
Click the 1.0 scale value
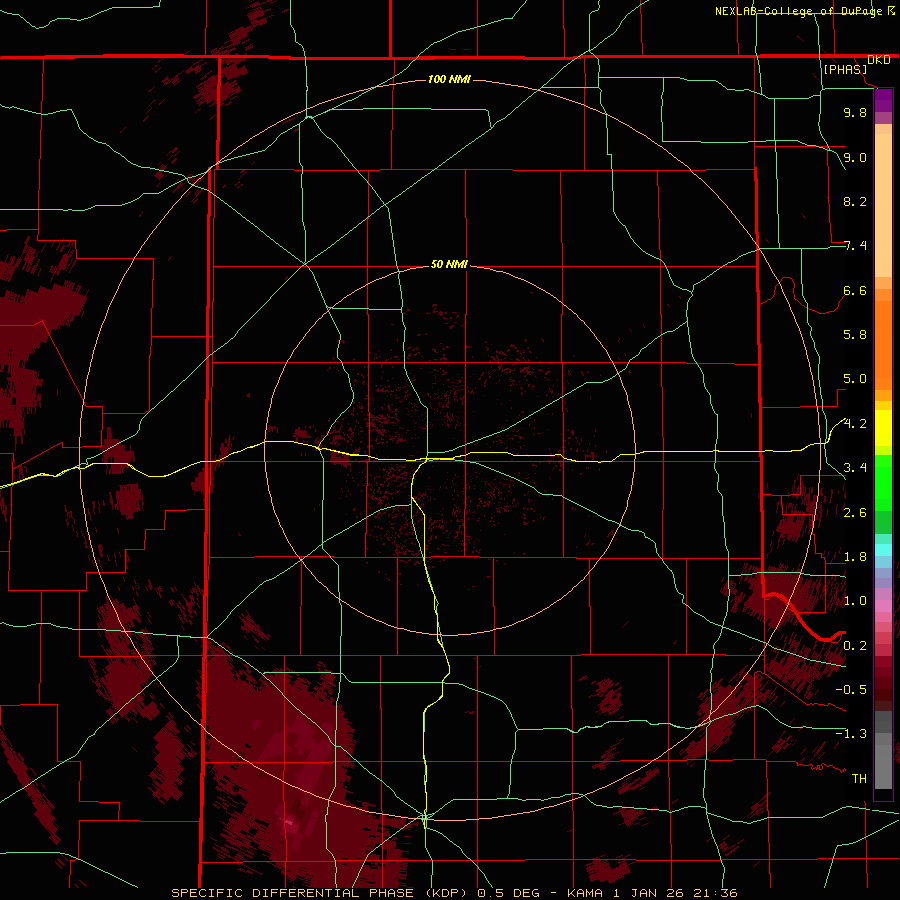pos(855,601)
